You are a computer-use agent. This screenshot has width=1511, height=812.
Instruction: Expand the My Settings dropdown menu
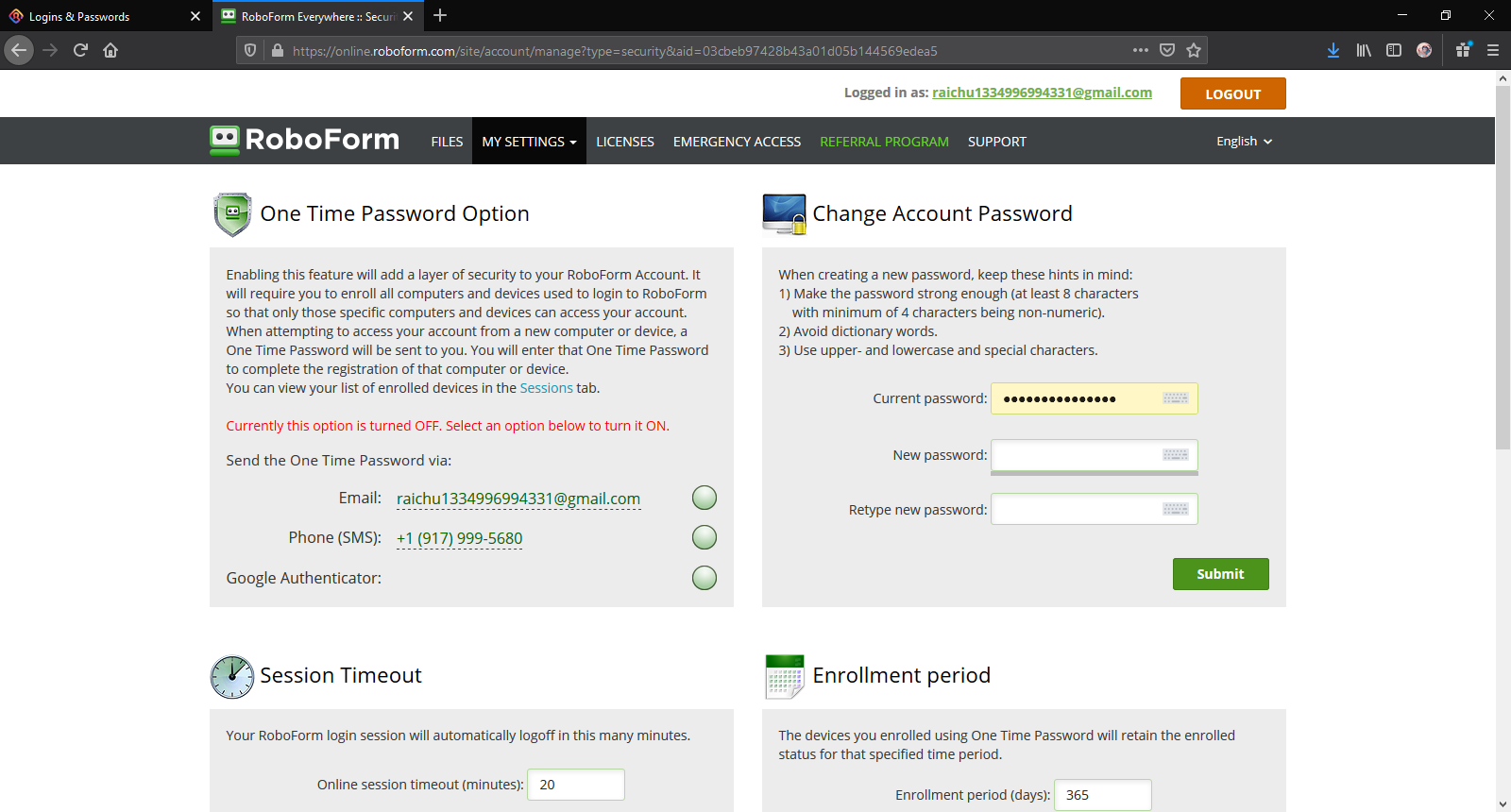[x=529, y=142]
